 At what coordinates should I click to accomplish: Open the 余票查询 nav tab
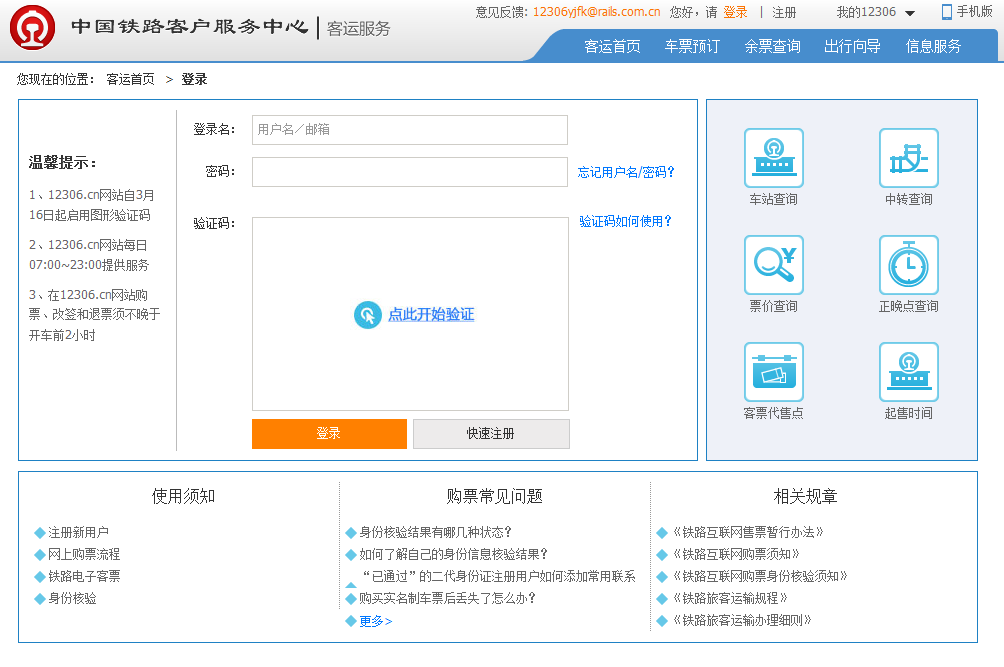pos(772,46)
